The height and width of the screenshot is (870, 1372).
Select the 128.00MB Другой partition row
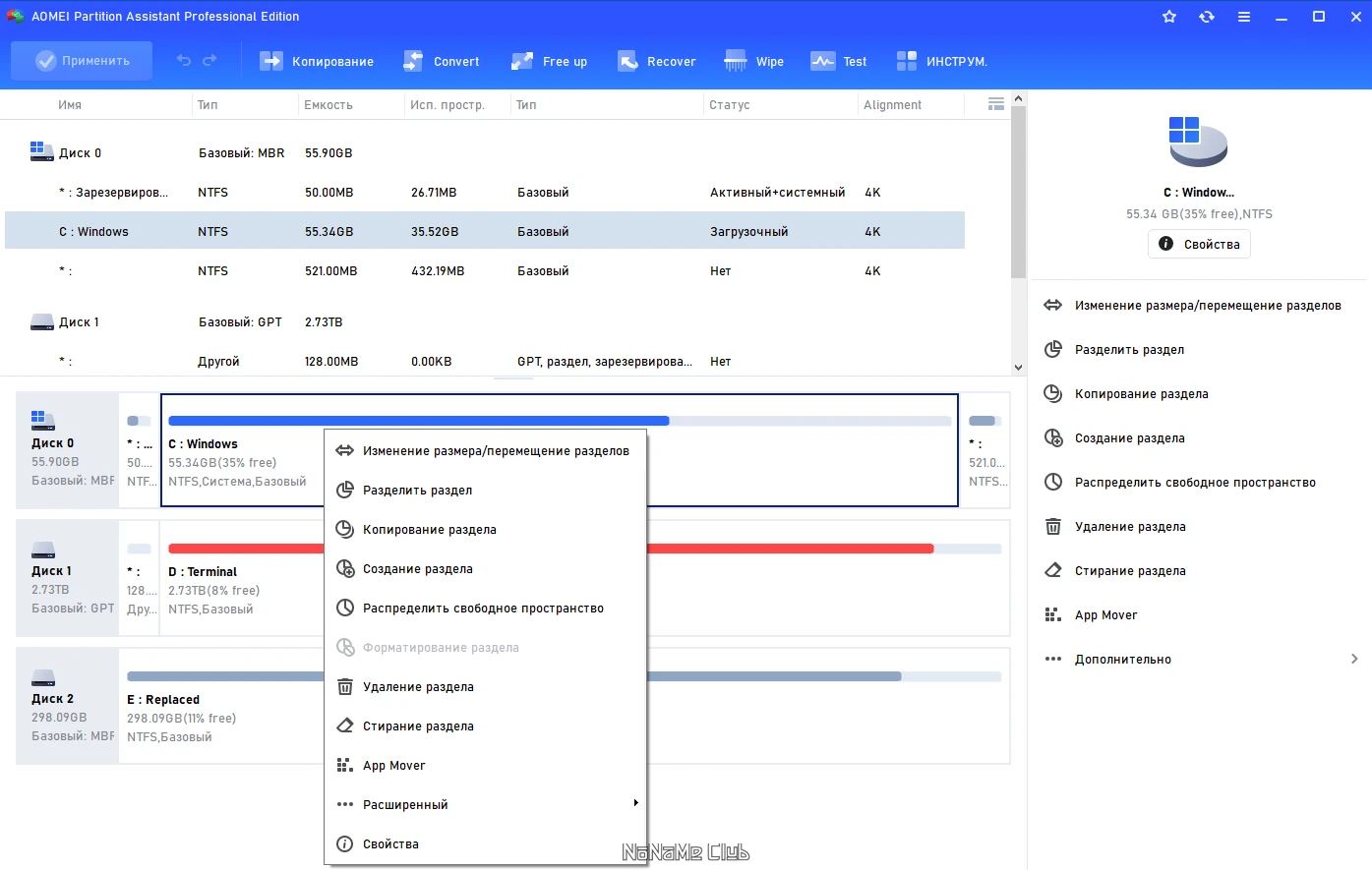point(485,362)
